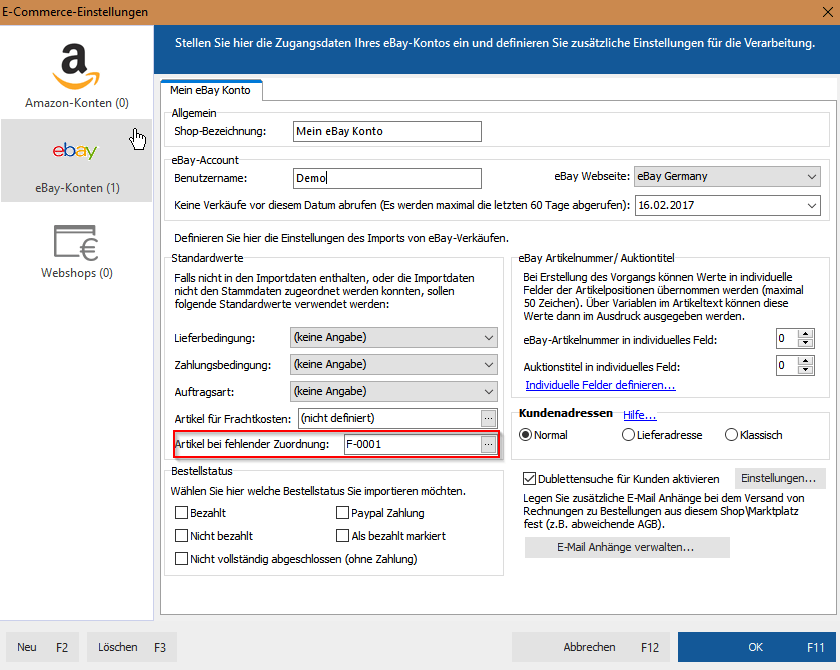Image resolution: width=840 pixels, height=670 pixels.
Task: Select the eBay-Konten sidebar icon
Action: click(x=76, y=160)
